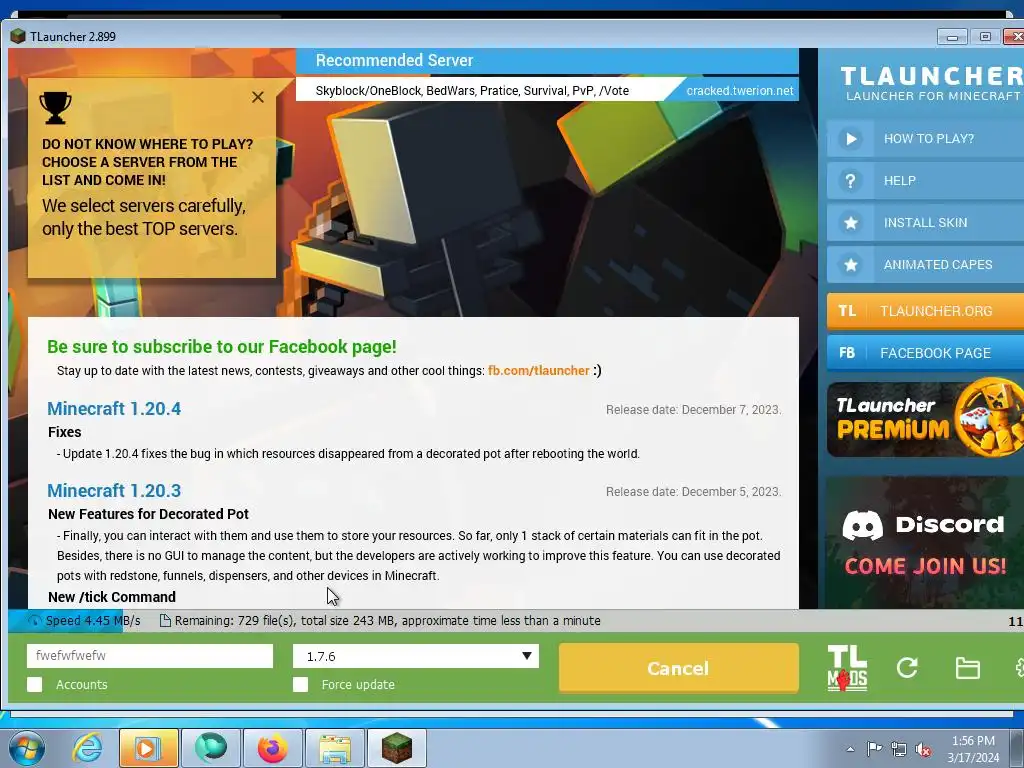Viewport: 1024px width, 768px height.
Task: Open Windows Explorer folder taskbar icon
Action: (334, 748)
